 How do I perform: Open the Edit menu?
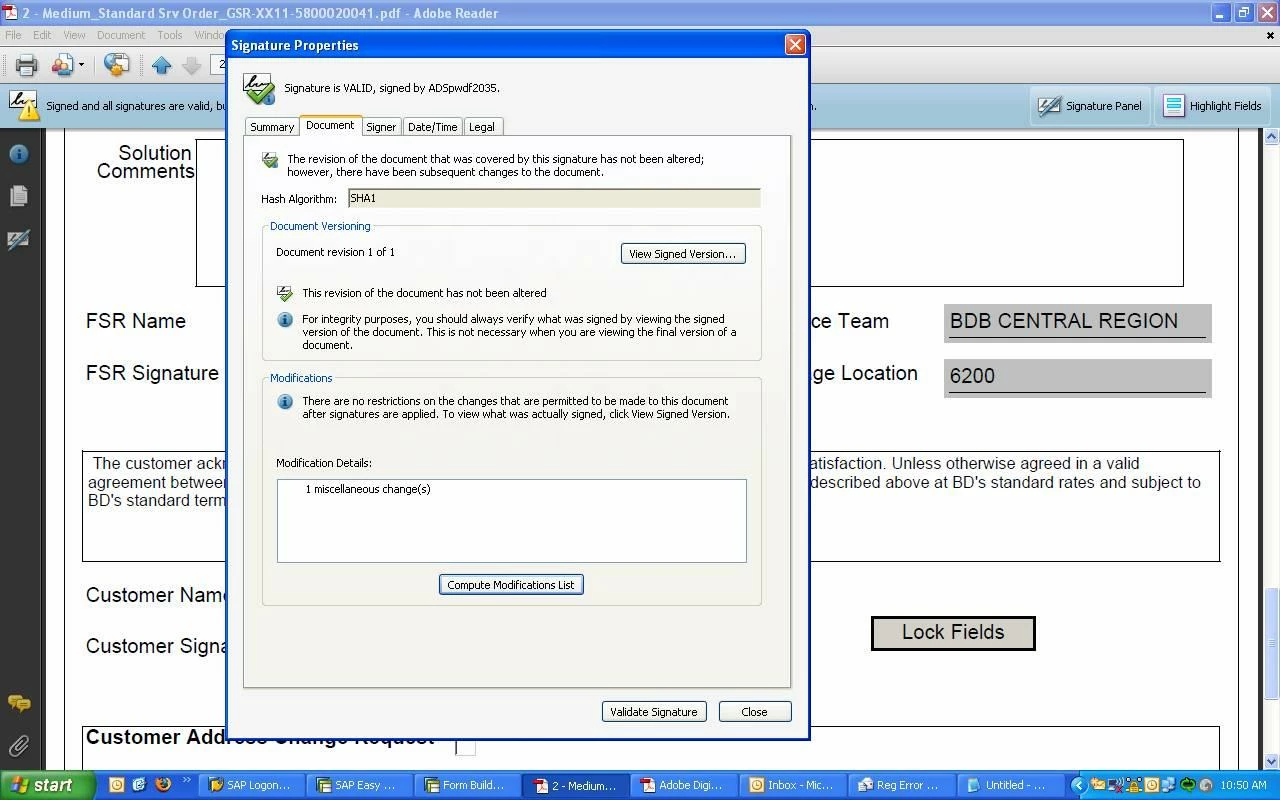click(42, 35)
